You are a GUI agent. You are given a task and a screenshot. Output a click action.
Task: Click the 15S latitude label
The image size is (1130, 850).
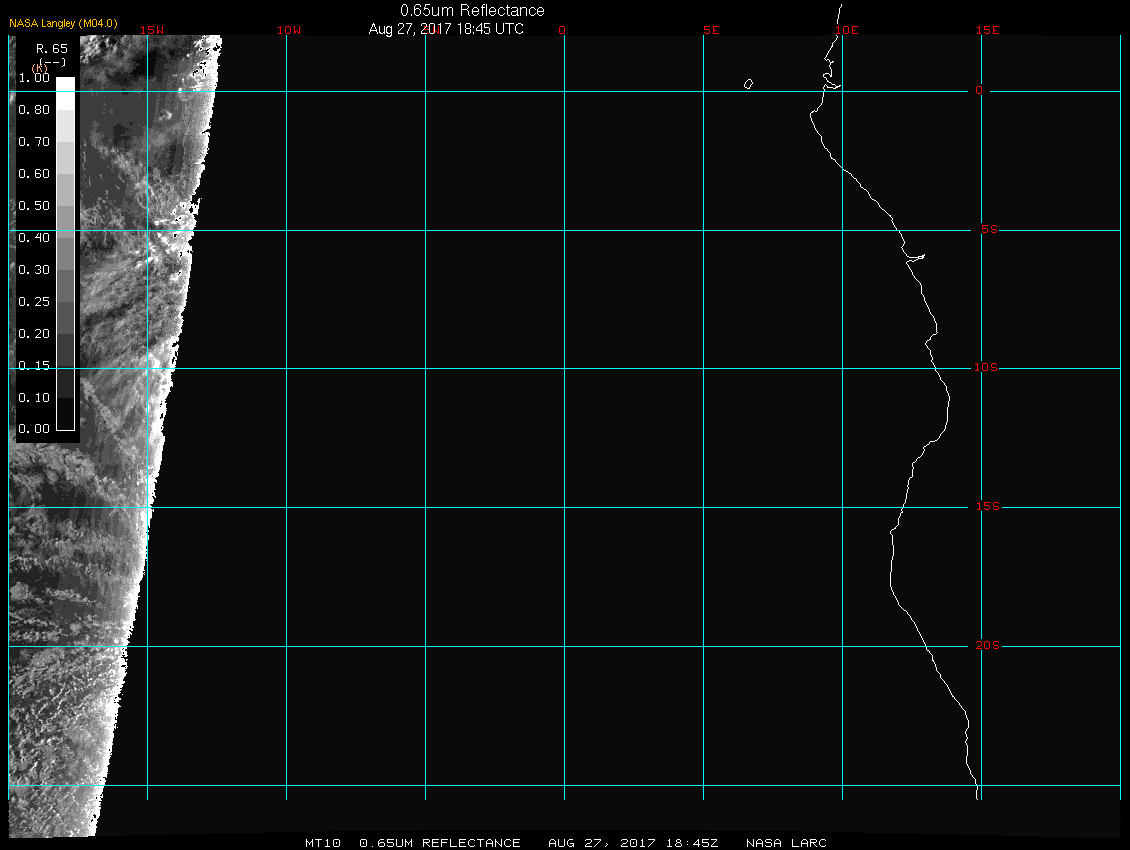(x=987, y=507)
